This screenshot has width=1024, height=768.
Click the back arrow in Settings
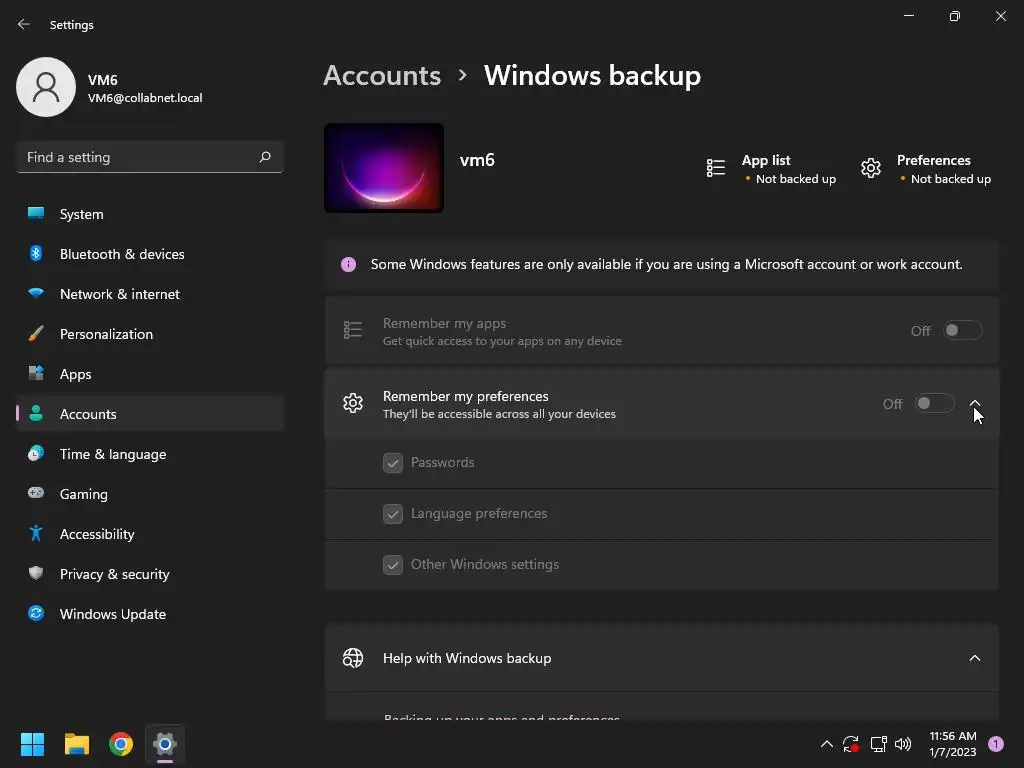[24, 24]
